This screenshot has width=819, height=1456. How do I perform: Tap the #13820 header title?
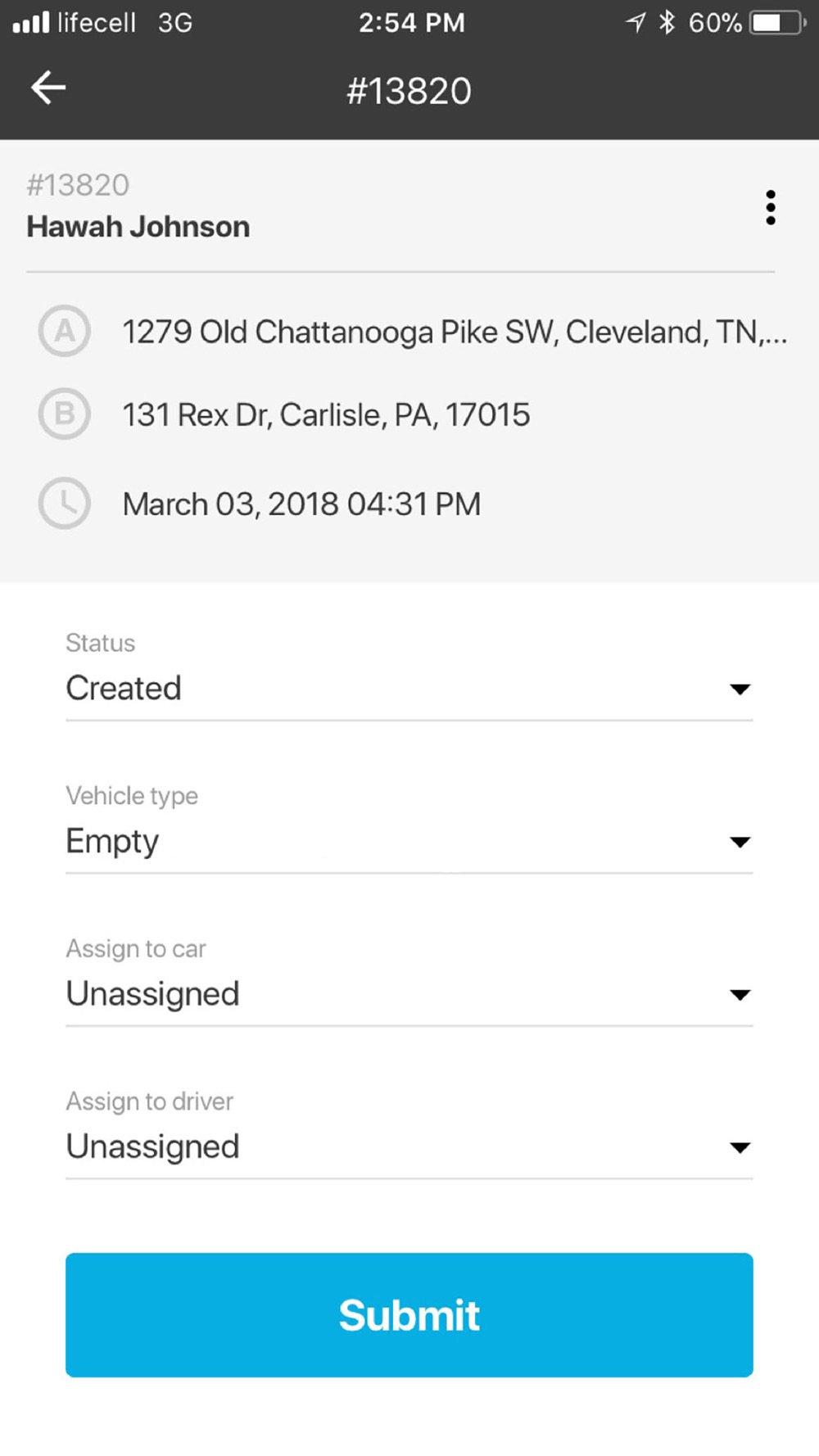click(409, 91)
